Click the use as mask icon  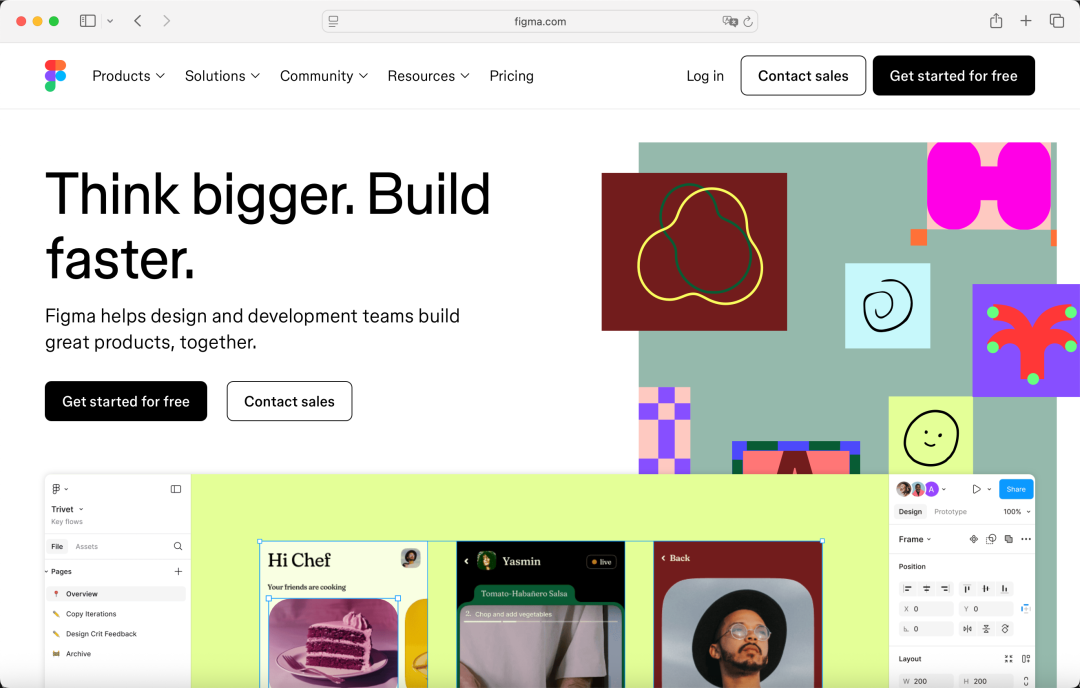coord(991,539)
